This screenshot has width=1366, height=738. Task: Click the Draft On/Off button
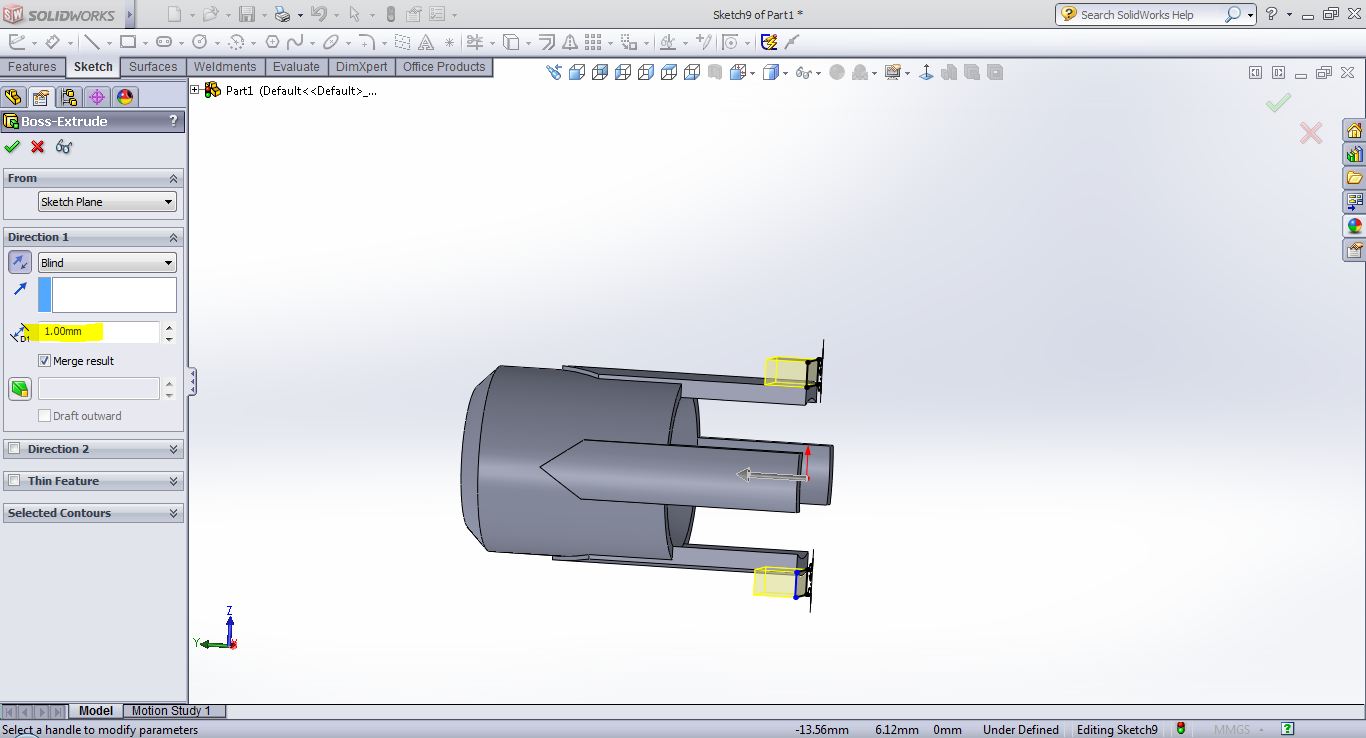coord(20,388)
